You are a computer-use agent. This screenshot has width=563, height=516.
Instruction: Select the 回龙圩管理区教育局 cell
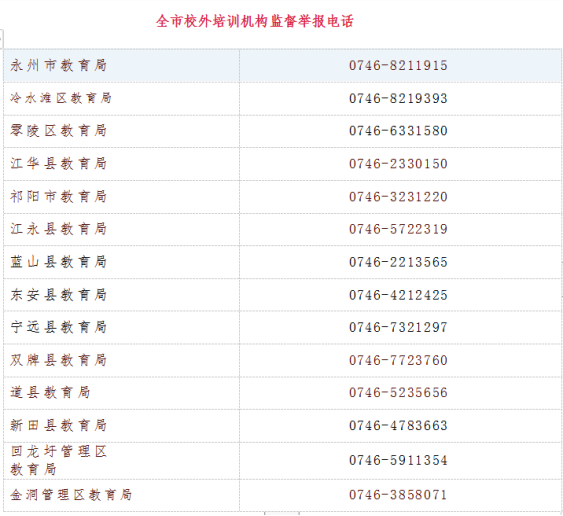click(x=121, y=461)
